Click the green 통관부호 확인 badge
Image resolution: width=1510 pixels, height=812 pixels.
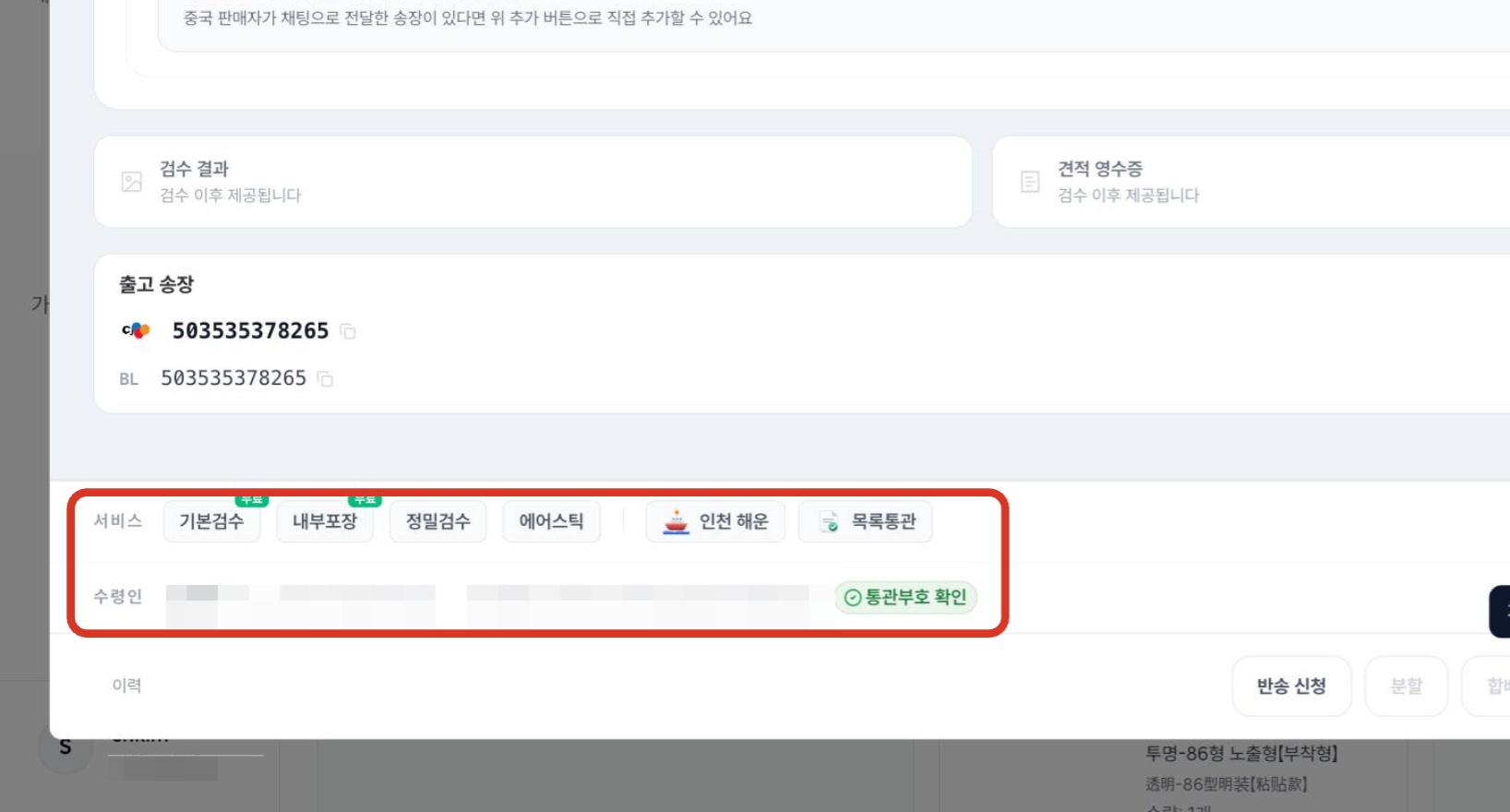[905, 597]
